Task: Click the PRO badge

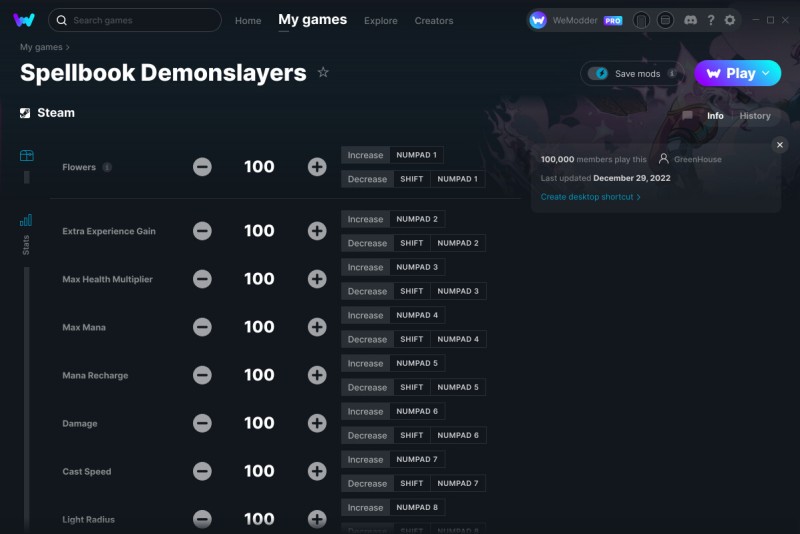Action: coord(613,20)
